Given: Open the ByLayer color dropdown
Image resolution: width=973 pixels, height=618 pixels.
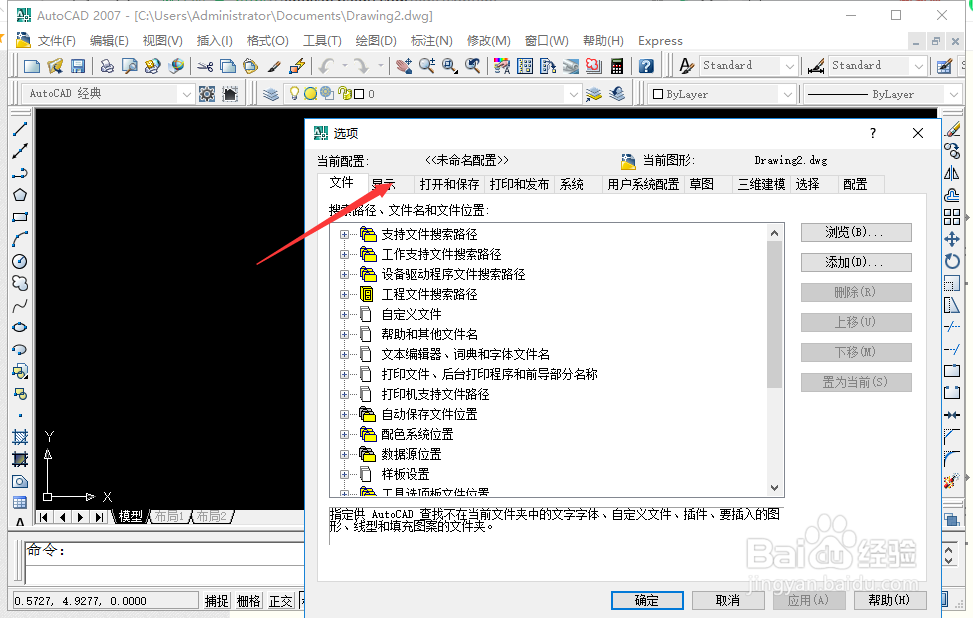Looking at the screenshot, I should [x=787, y=94].
